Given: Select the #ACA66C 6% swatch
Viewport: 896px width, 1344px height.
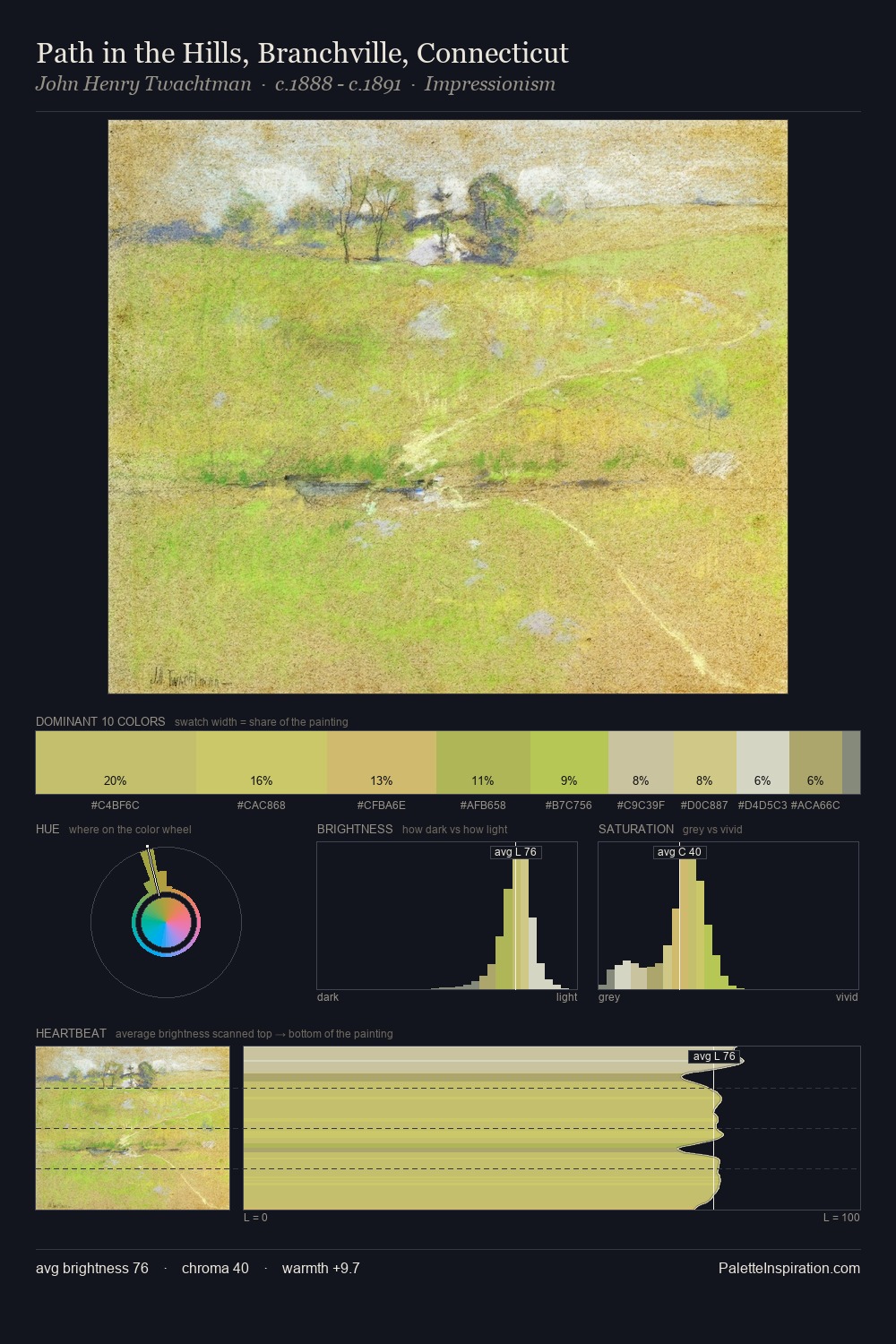Looking at the screenshot, I should point(815,762).
